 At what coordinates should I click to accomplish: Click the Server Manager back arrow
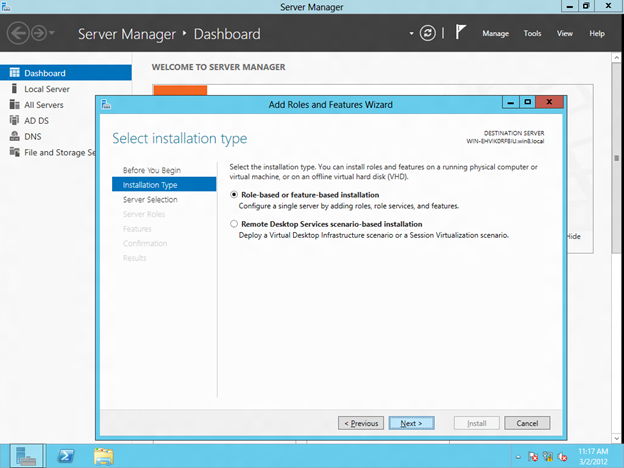pyautogui.click(x=17, y=34)
